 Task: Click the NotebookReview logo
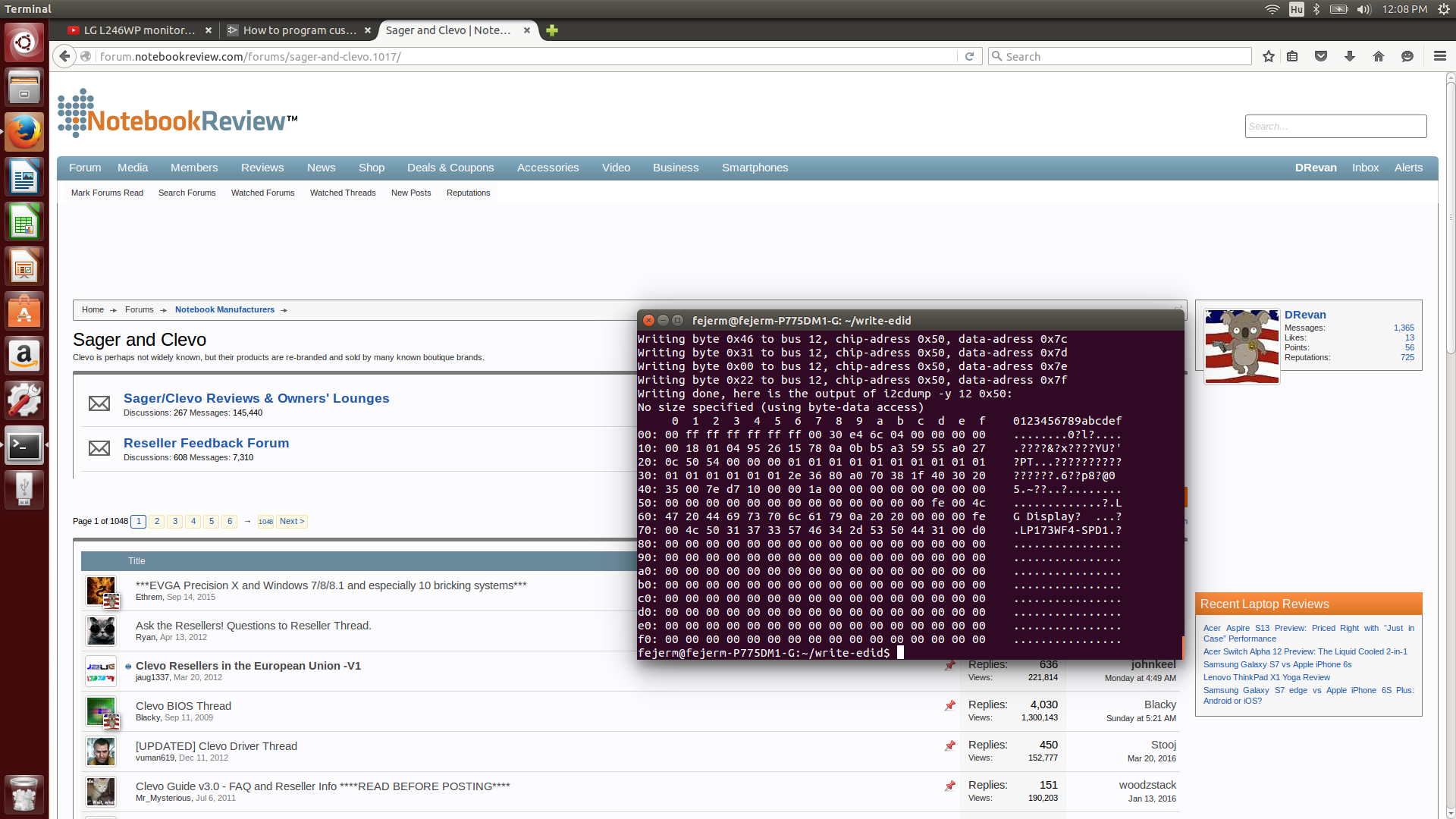[x=177, y=114]
